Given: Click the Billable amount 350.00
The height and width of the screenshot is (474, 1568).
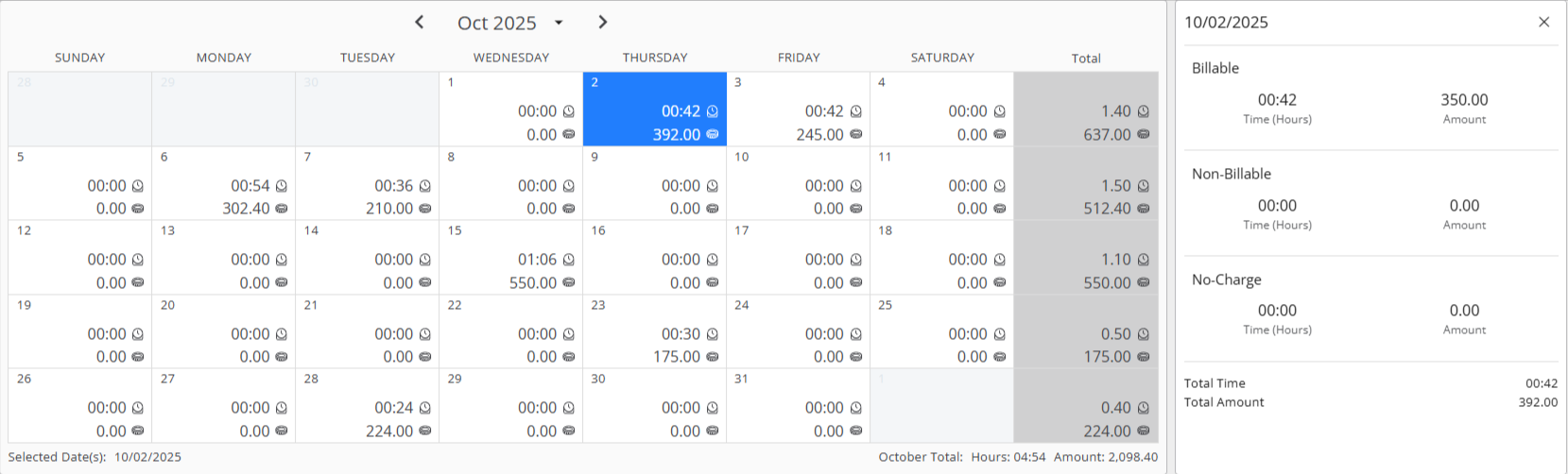Looking at the screenshot, I should [1464, 100].
